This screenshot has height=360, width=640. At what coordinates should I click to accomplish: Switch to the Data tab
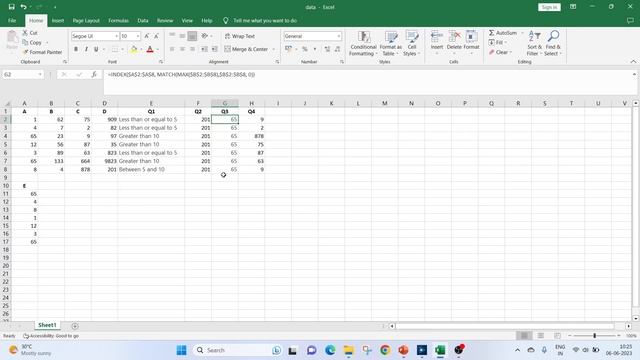click(x=143, y=20)
